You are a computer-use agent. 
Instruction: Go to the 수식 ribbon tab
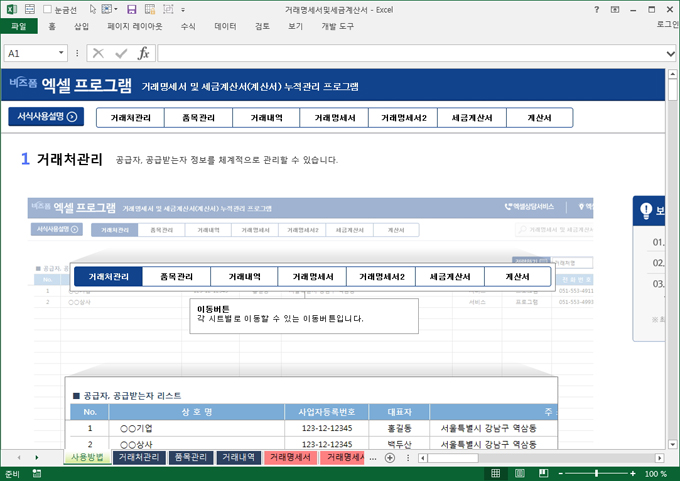pyautogui.click(x=188, y=26)
